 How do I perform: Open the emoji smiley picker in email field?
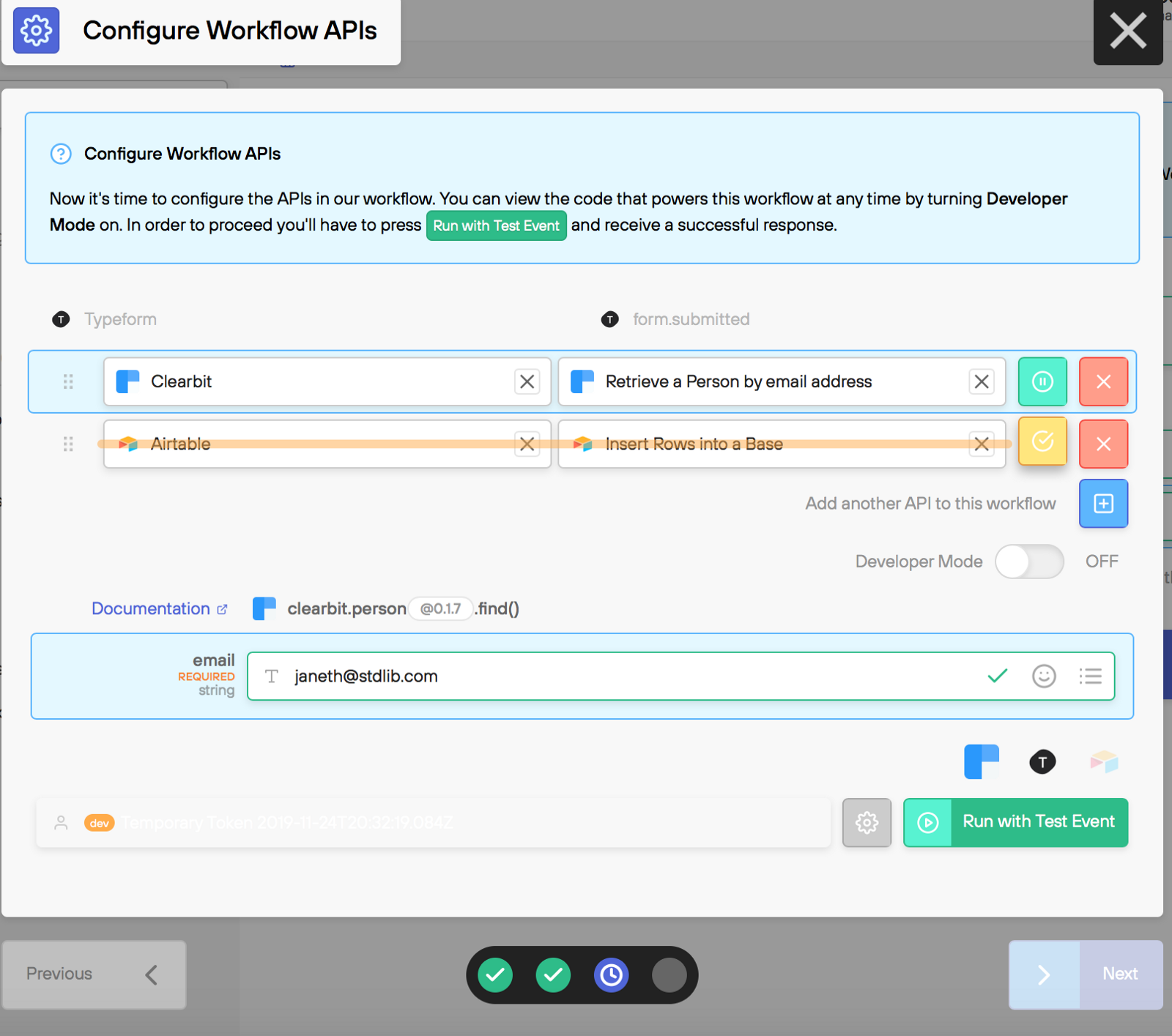[x=1044, y=676]
